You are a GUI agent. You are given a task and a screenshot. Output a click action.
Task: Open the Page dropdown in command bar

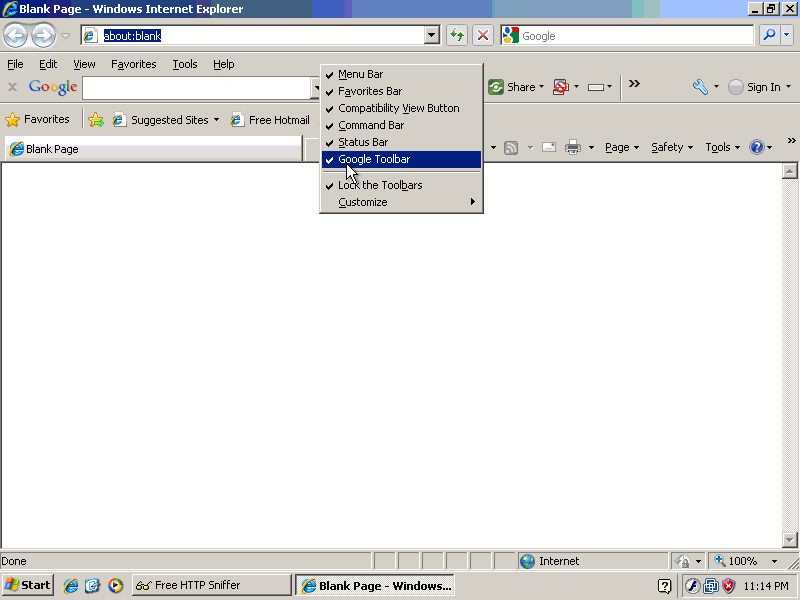tap(622, 147)
